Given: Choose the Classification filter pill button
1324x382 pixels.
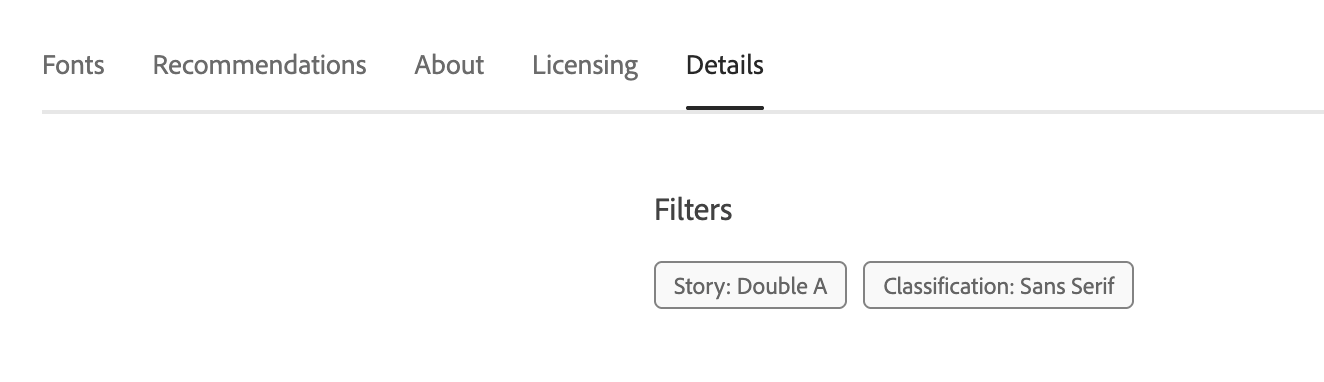Looking at the screenshot, I should pos(998,286).
